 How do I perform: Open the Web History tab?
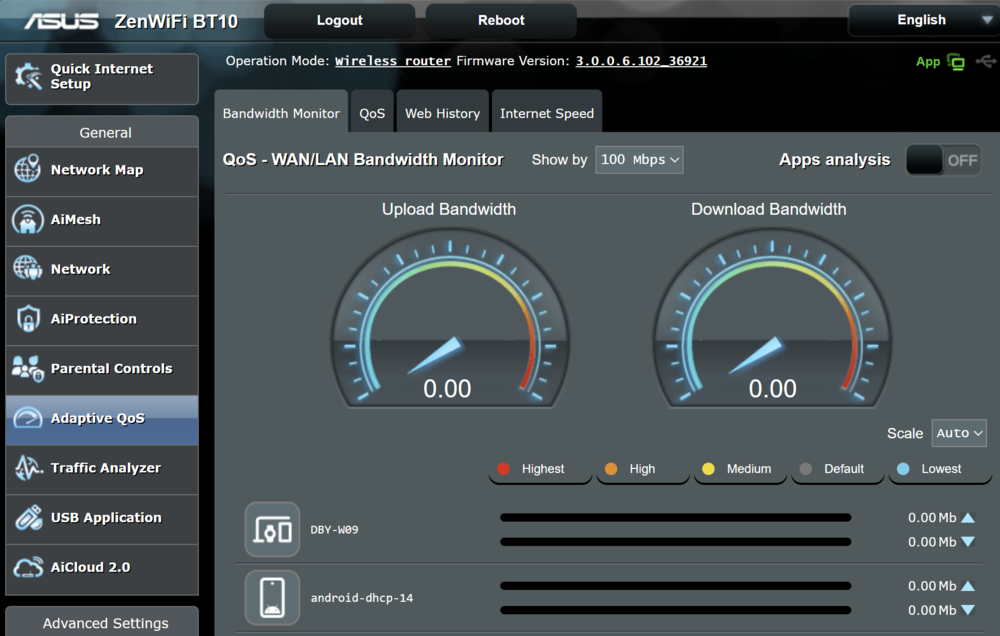point(443,113)
